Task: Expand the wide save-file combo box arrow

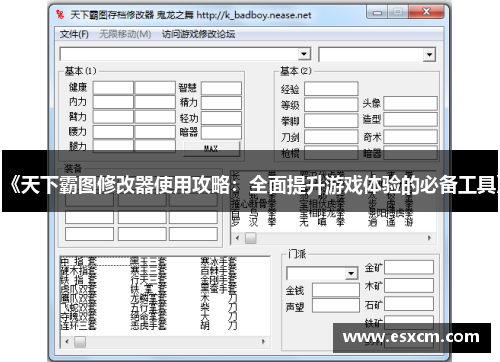Action: pyautogui.click(x=304, y=54)
